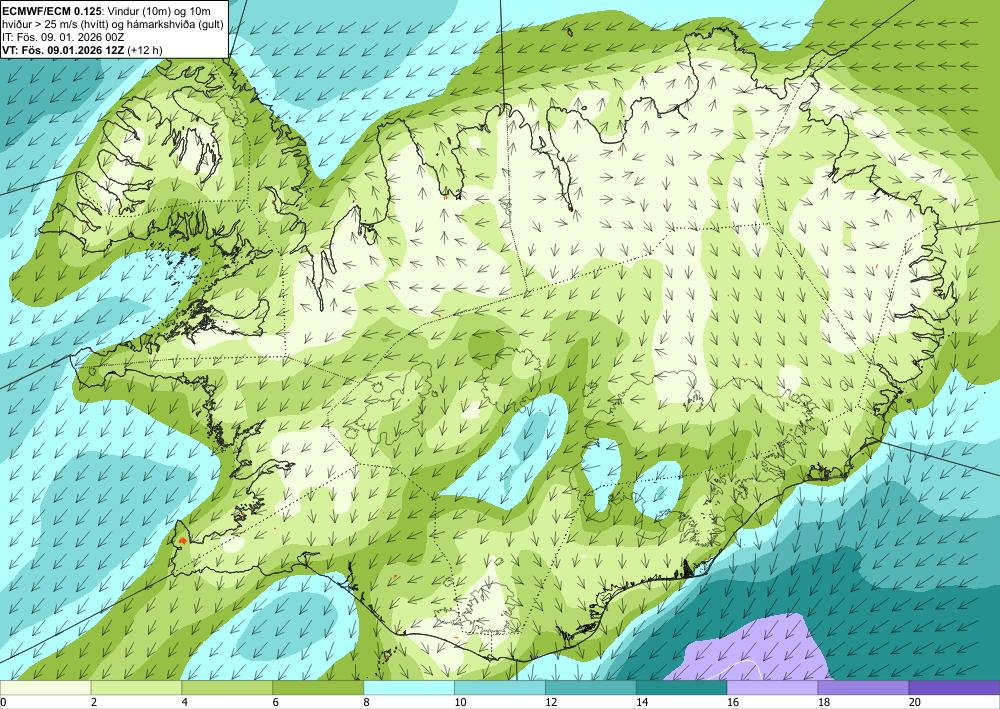
Task: Click the initial time 'IT: Fös. 09. 01. 2026 00Z'
Action: point(63,37)
